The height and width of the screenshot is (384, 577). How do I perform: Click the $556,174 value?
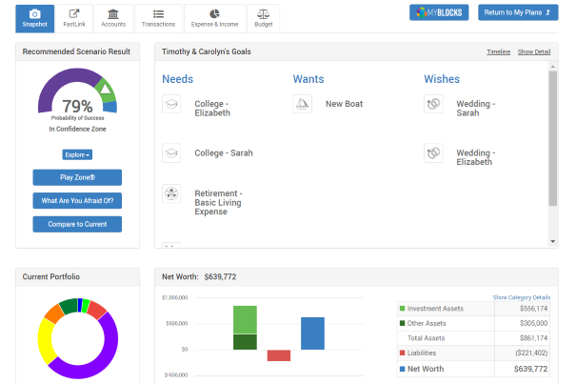tap(534, 309)
